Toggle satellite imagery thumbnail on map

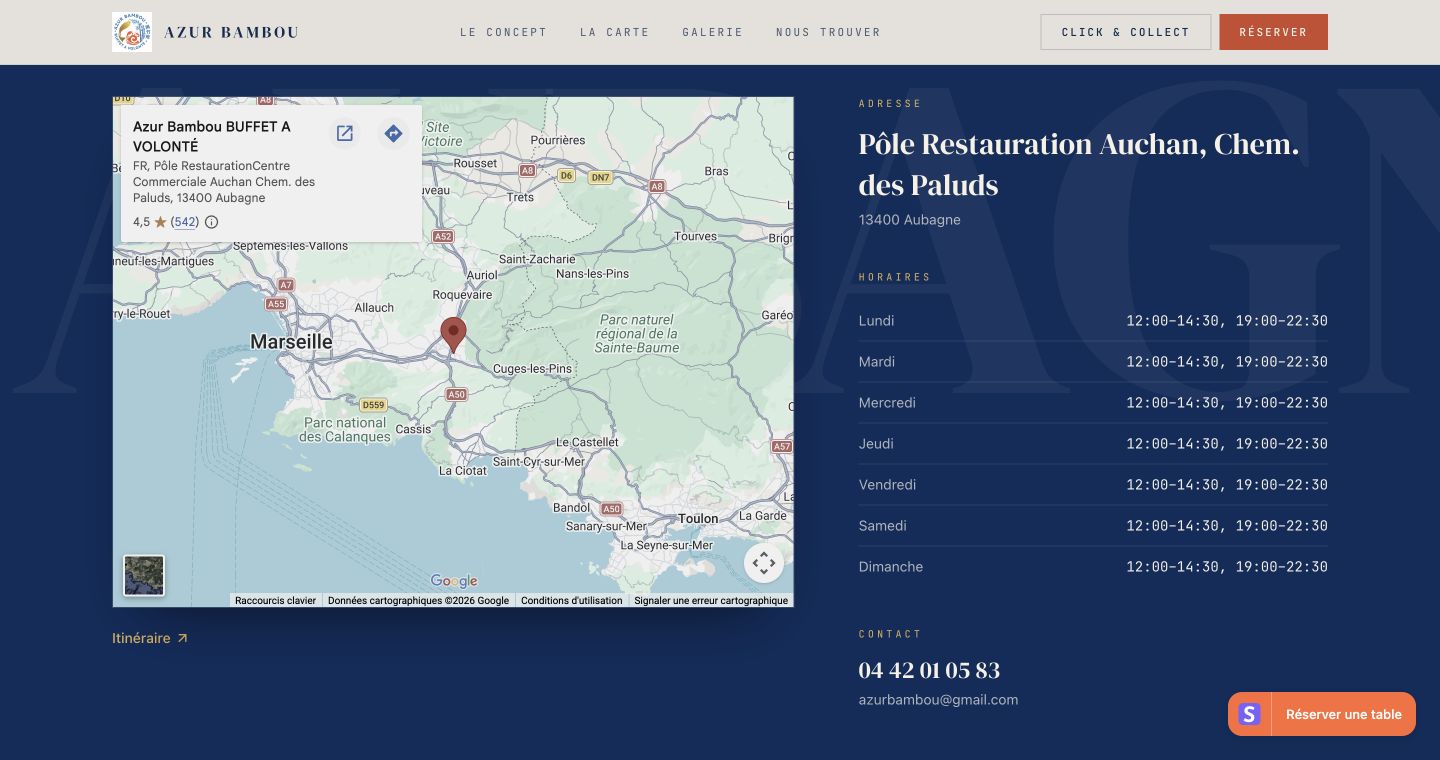pyautogui.click(x=144, y=576)
